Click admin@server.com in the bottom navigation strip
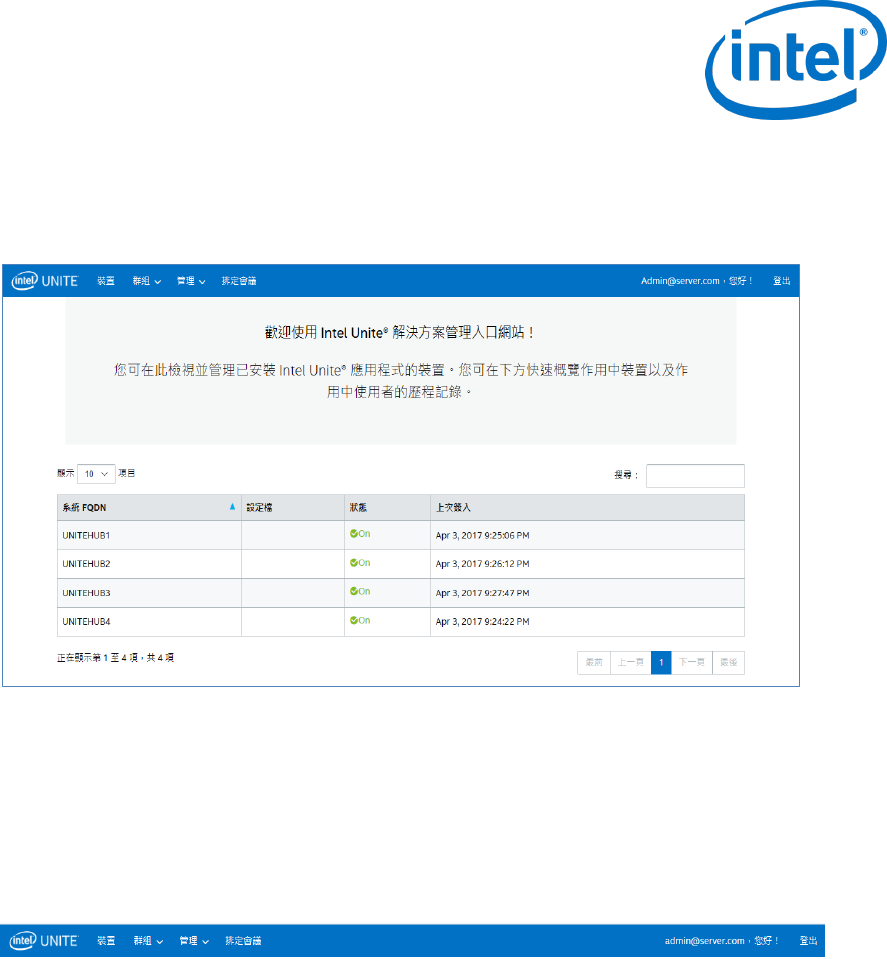 pos(704,941)
